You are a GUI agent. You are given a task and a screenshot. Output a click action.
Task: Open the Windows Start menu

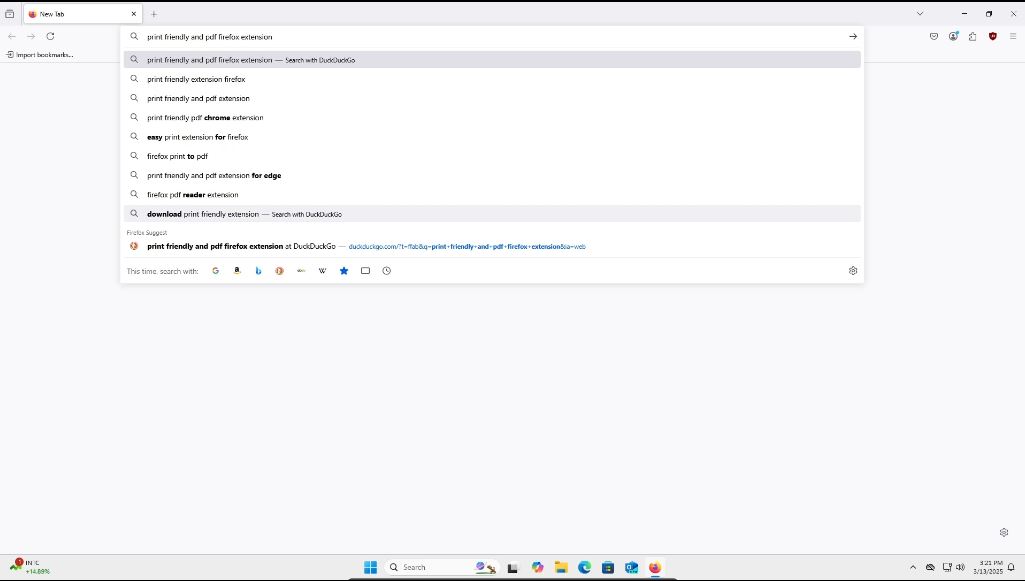pos(371,567)
